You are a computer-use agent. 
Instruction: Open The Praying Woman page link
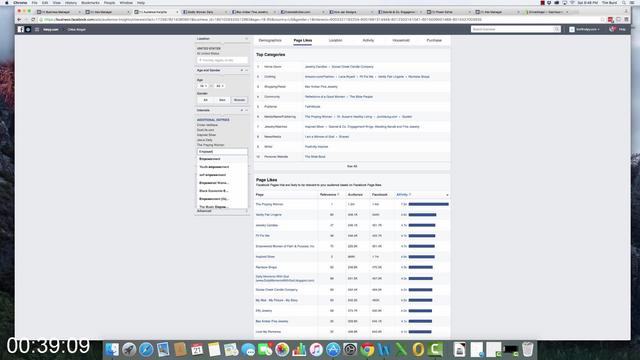coord(269,204)
